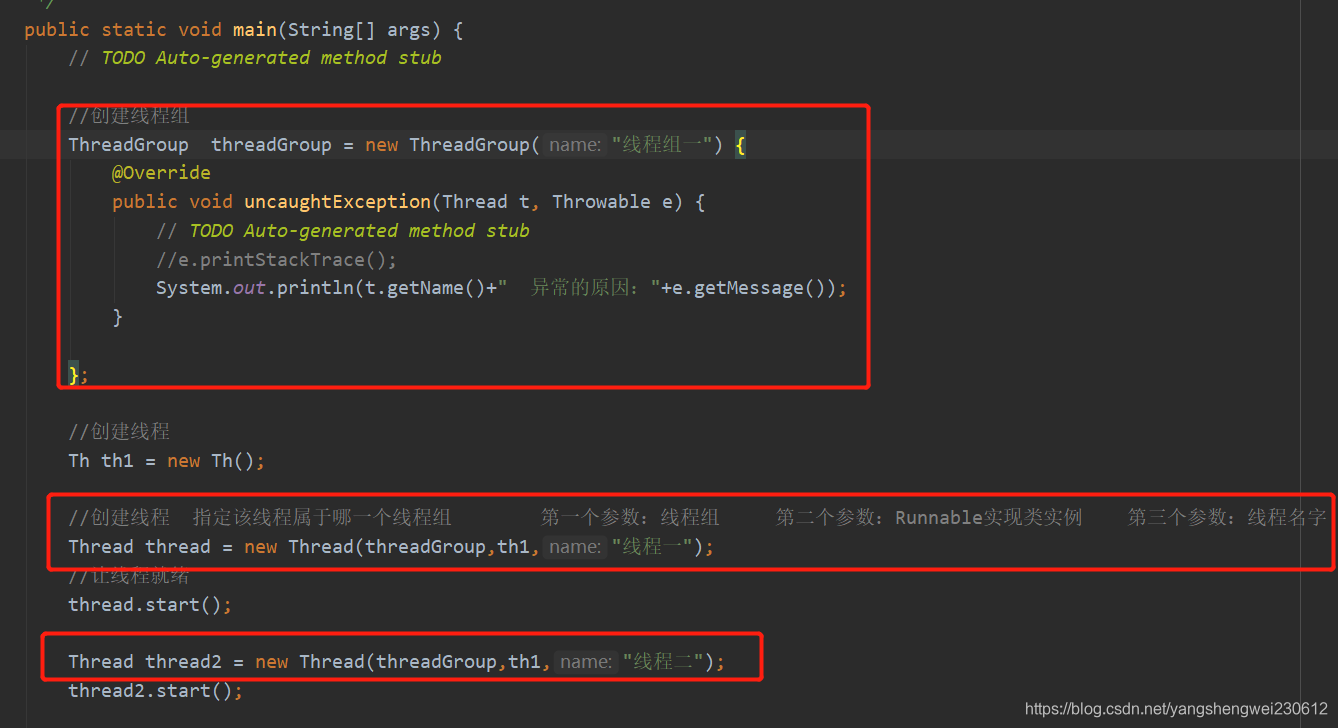1338x728 pixels.
Task: Click the '第一个参数：线程组' comment text
Action: pyautogui.click(x=630, y=518)
